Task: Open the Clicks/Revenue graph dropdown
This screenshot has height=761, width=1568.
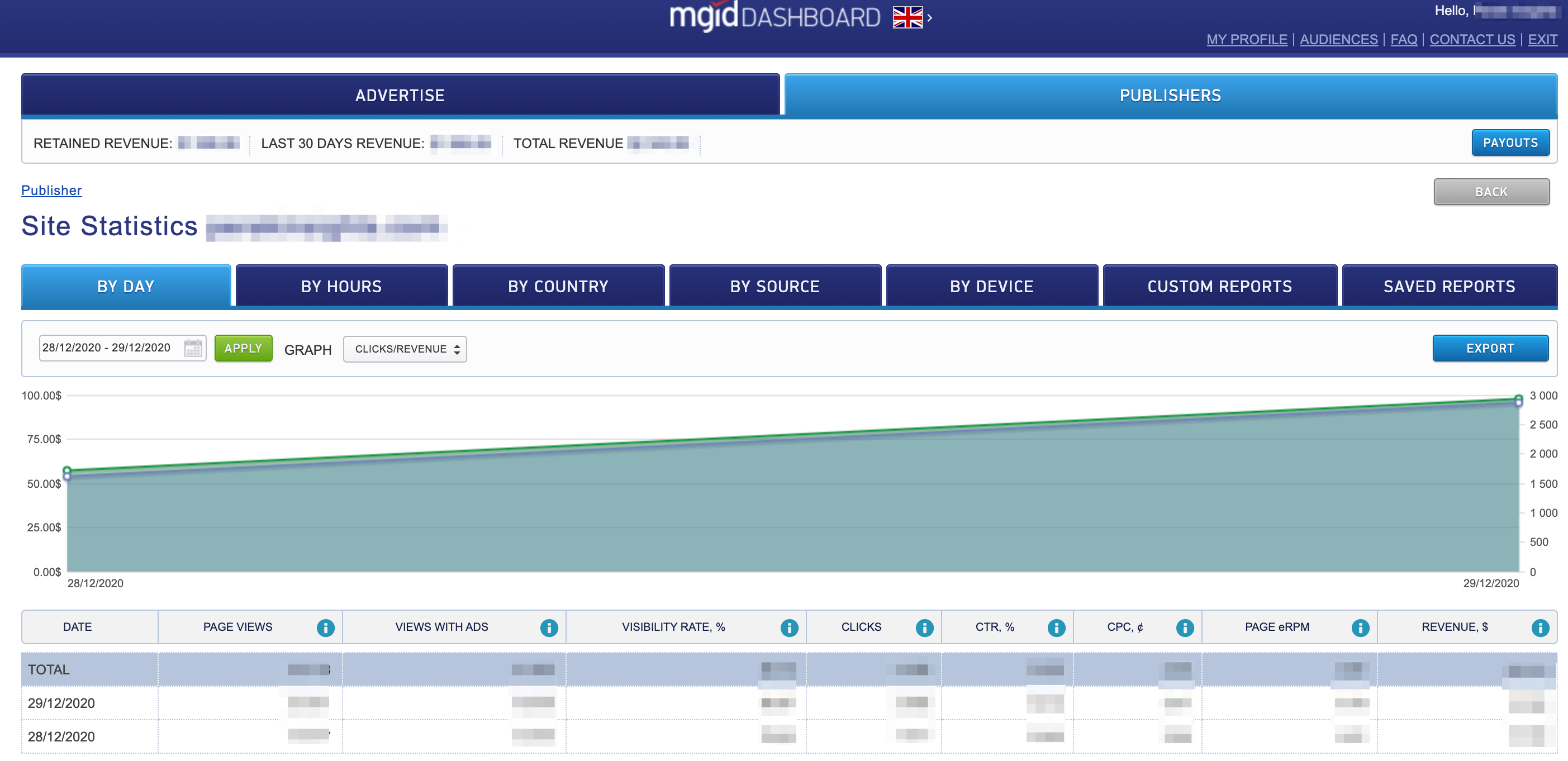Action: pos(405,349)
